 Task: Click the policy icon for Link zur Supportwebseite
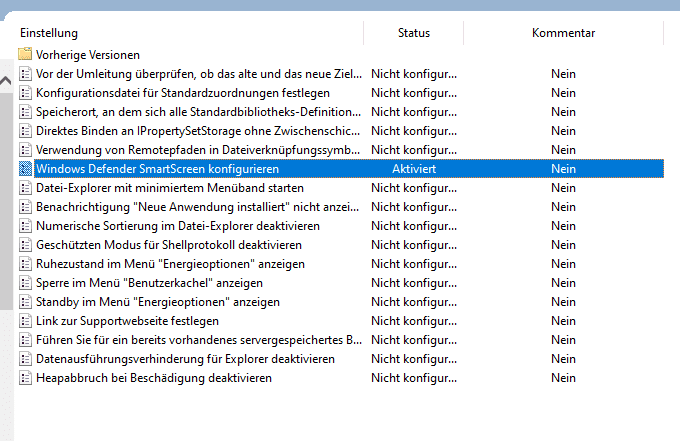[26, 321]
